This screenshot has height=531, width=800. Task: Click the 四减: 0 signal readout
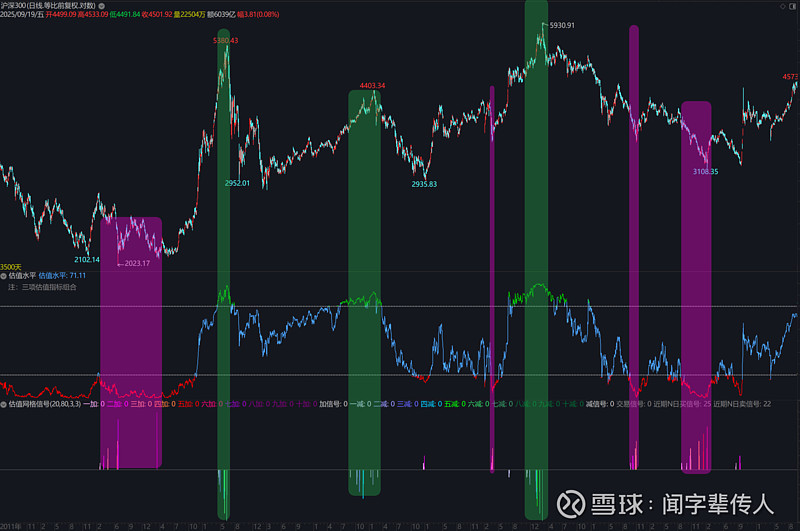tap(431, 404)
